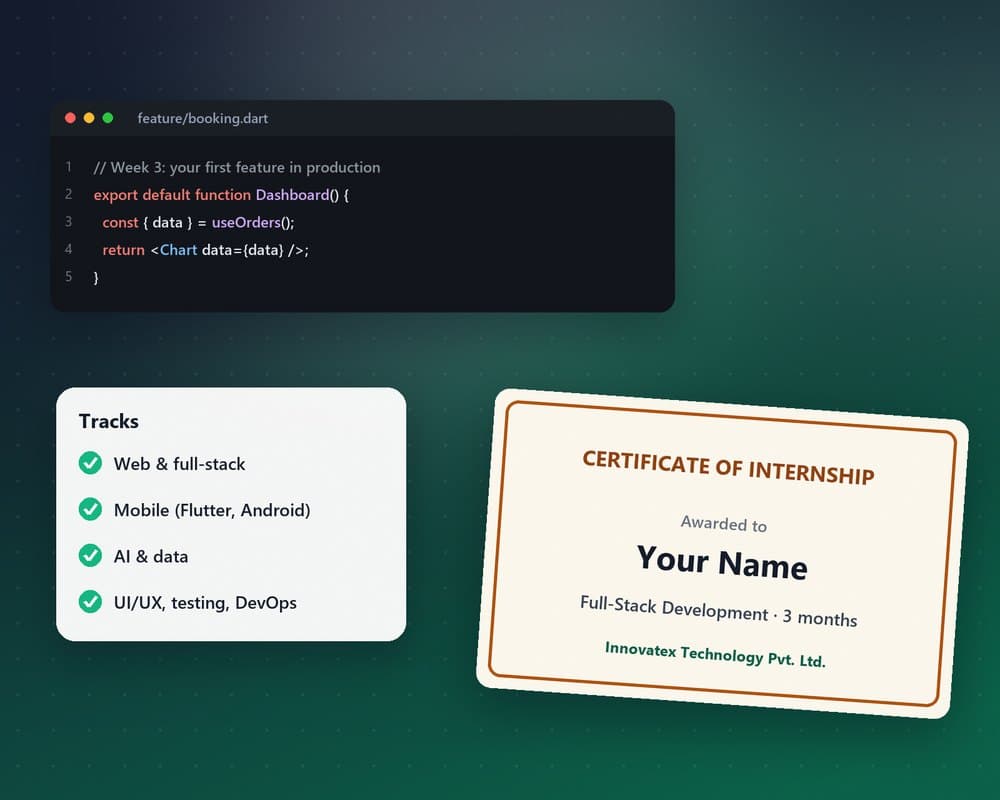Image resolution: width=1000 pixels, height=800 pixels.
Task: Click the code line "return <Chart data={data} />;"
Action: coord(205,250)
